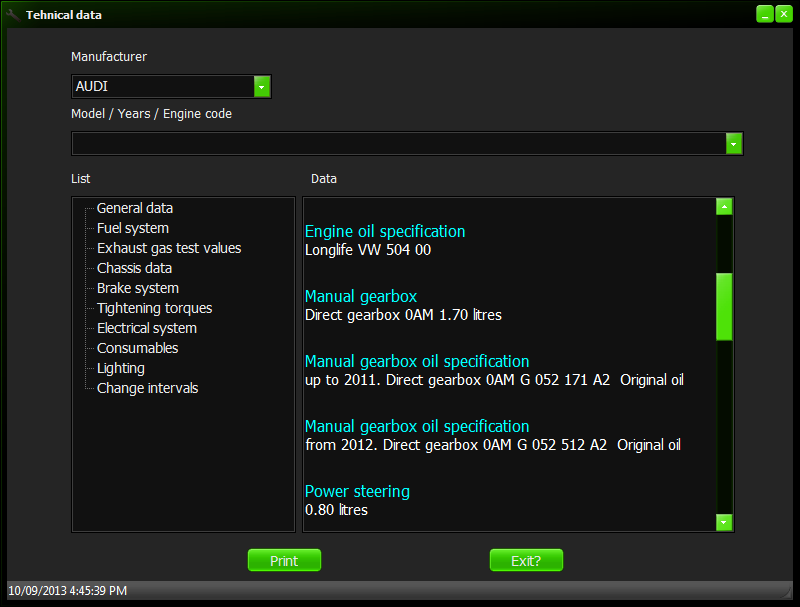The height and width of the screenshot is (607, 800).
Task: Select Fuel system in the list
Action: point(133,228)
